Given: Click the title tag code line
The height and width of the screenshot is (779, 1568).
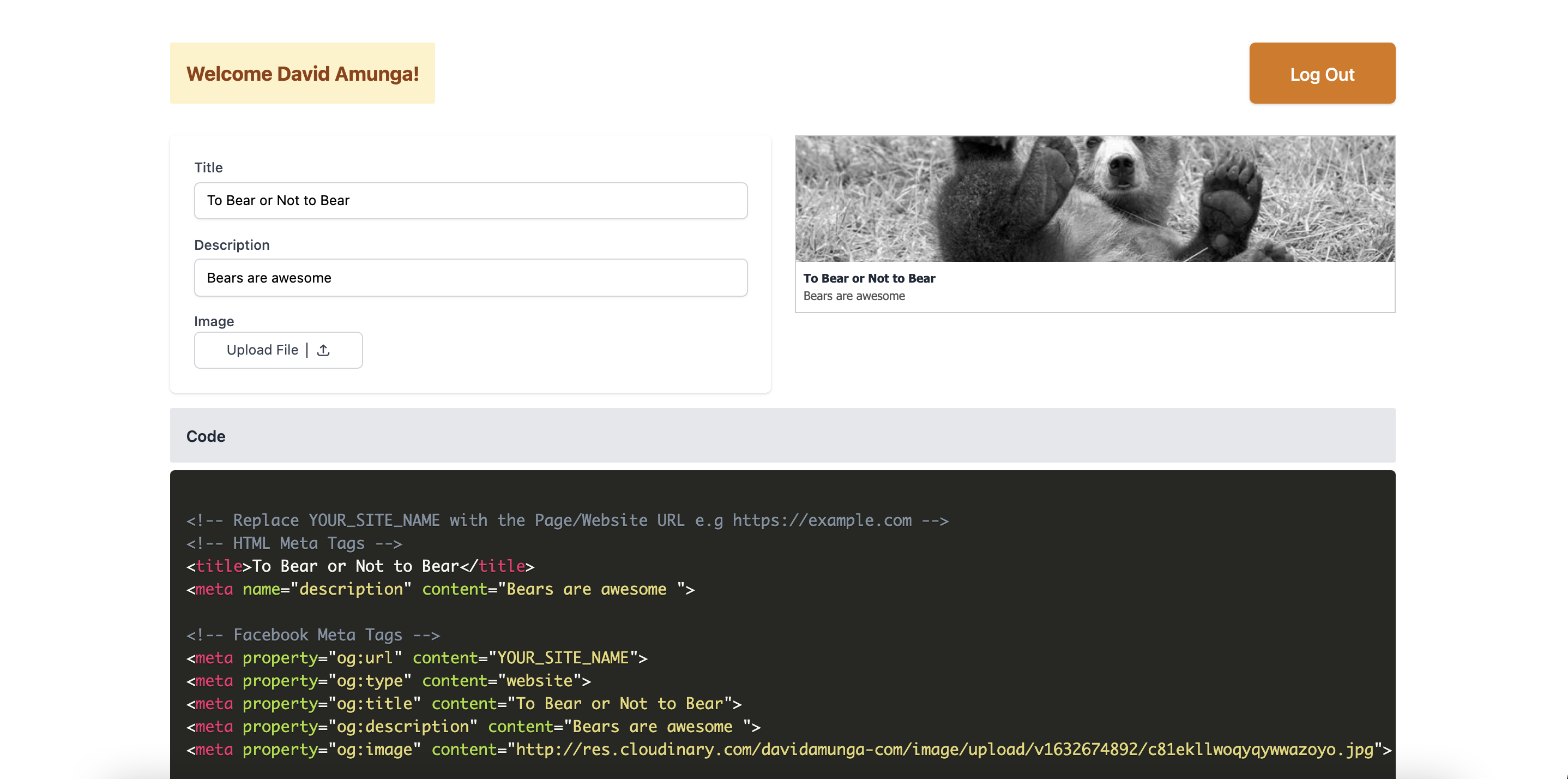Looking at the screenshot, I should [x=360, y=566].
